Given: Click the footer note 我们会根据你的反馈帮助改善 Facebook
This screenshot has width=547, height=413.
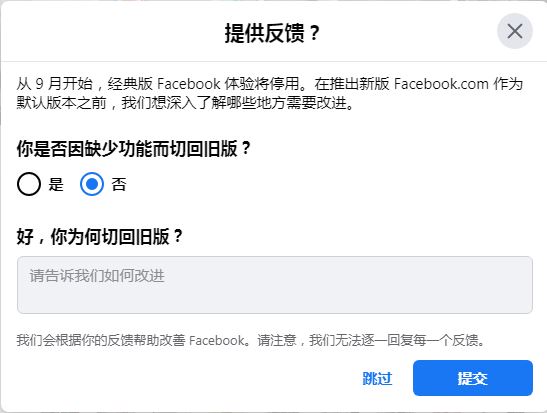Looking at the screenshot, I should 131,340.
